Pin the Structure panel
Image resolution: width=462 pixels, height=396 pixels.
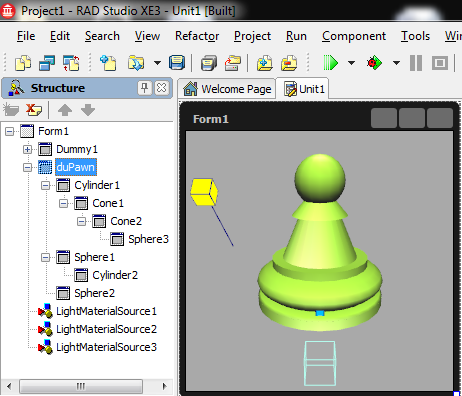145,88
